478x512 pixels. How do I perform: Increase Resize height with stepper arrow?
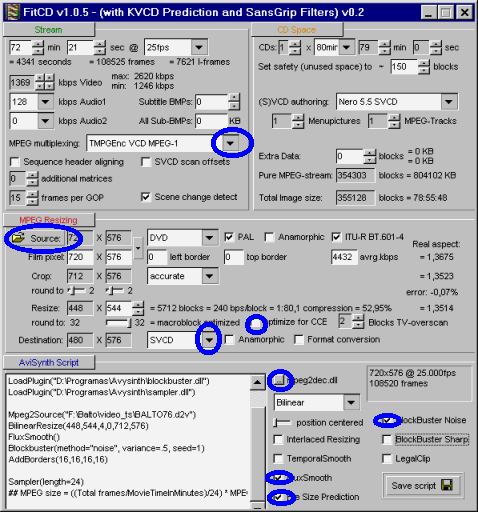tap(138, 305)
